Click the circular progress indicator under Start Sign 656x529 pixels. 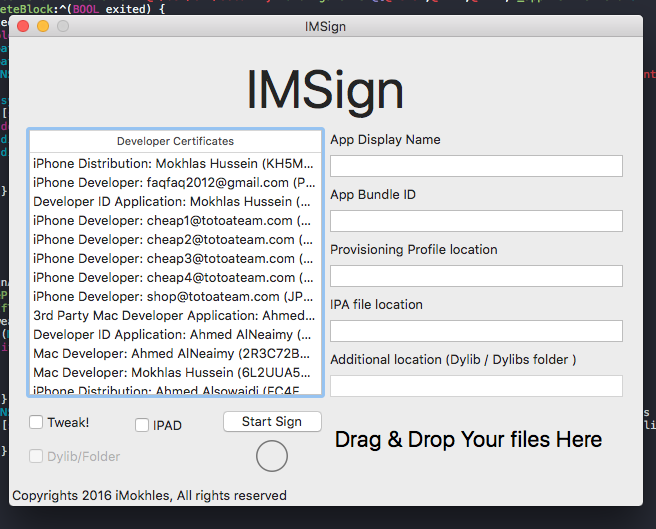coord(272,456)
